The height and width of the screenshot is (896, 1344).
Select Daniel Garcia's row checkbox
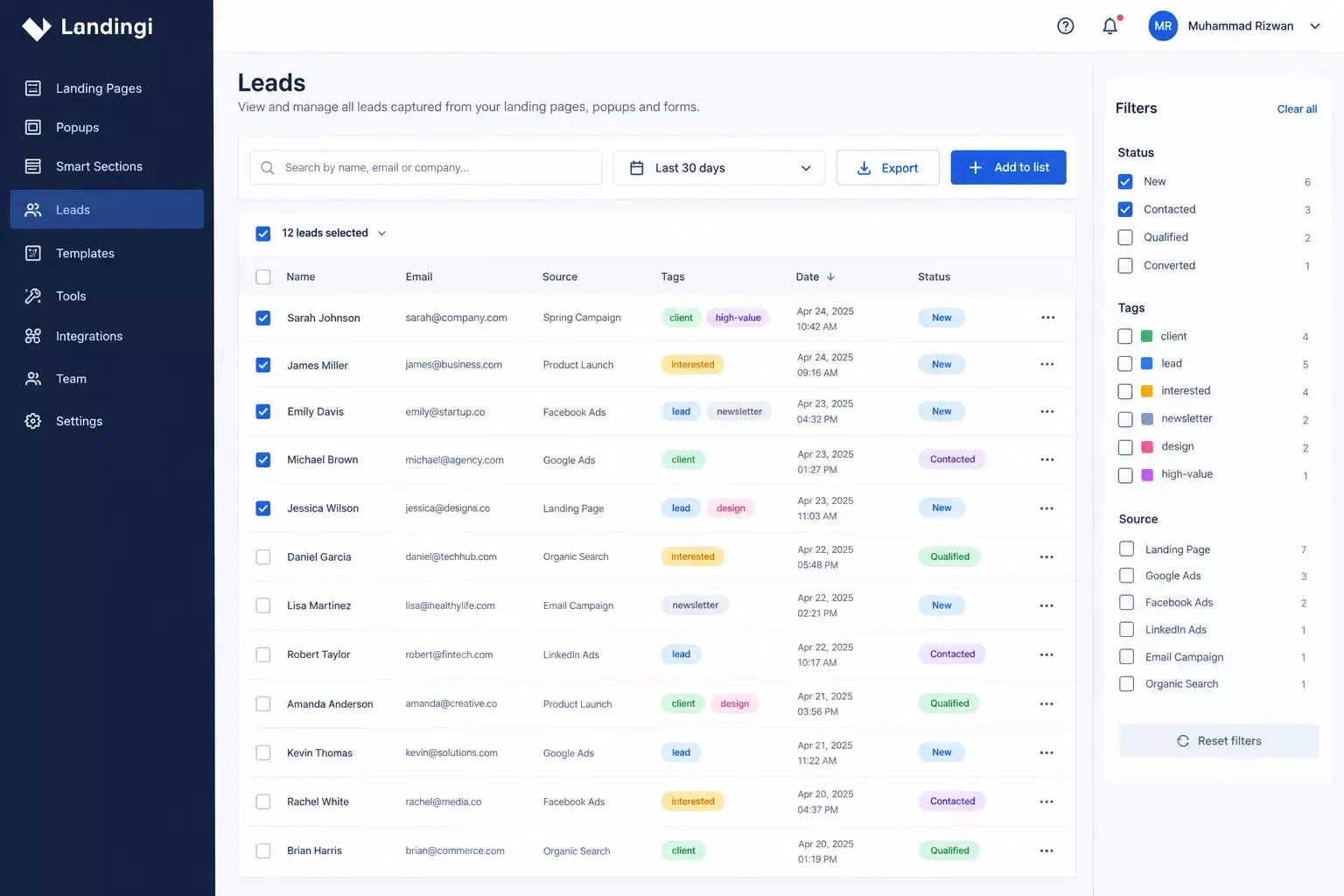tap(262, 556)
